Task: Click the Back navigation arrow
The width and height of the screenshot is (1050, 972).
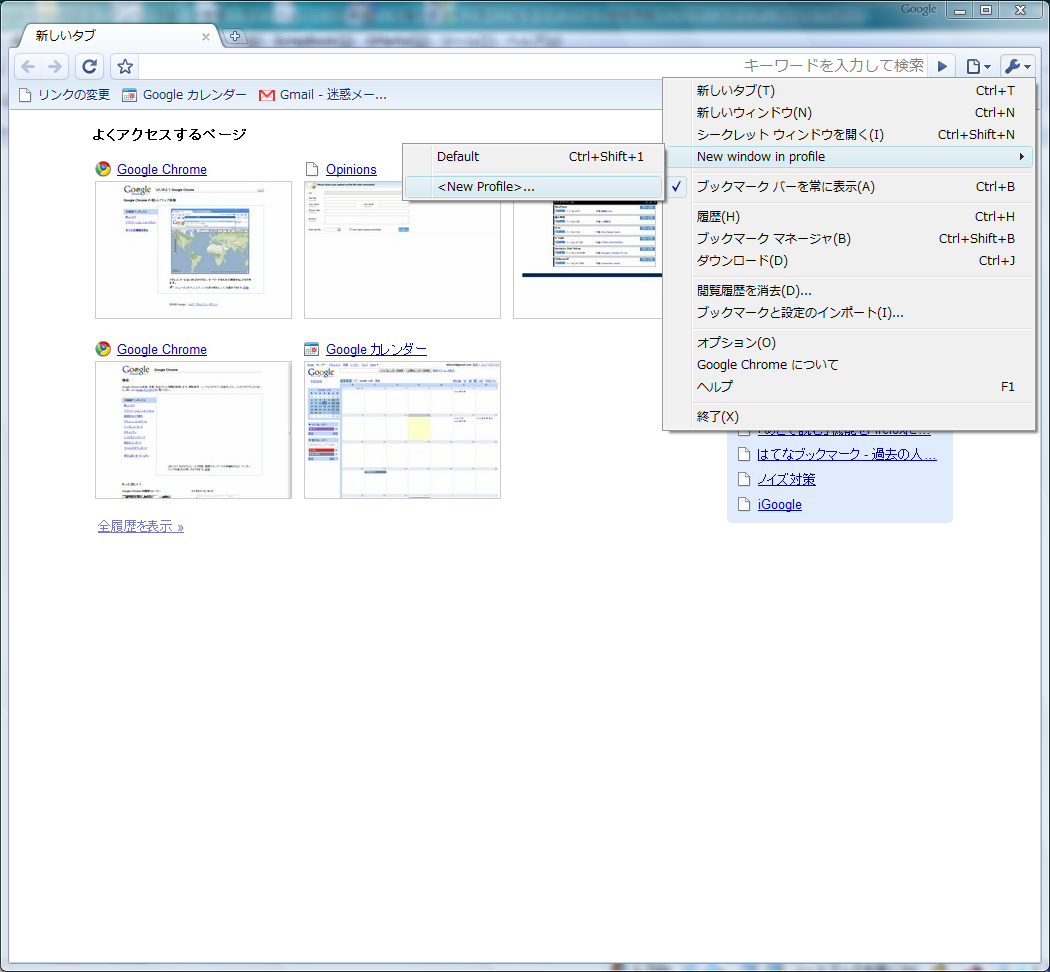Action: (28, 66)
